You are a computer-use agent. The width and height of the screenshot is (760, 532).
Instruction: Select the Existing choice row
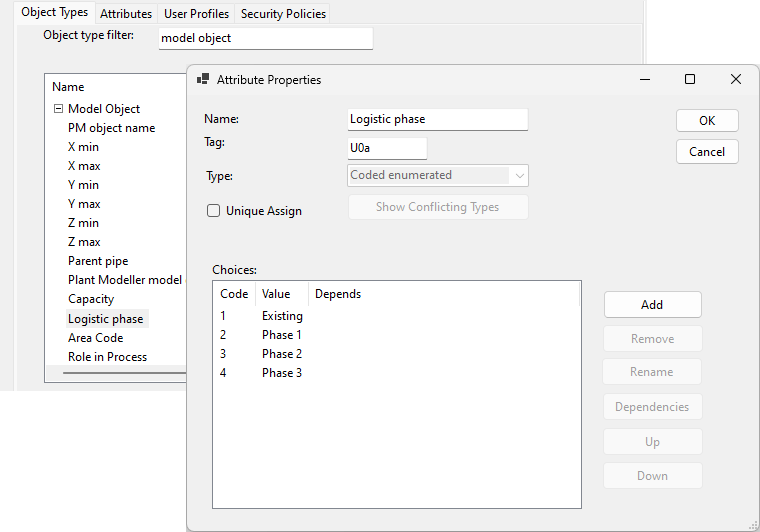point(282,316)
